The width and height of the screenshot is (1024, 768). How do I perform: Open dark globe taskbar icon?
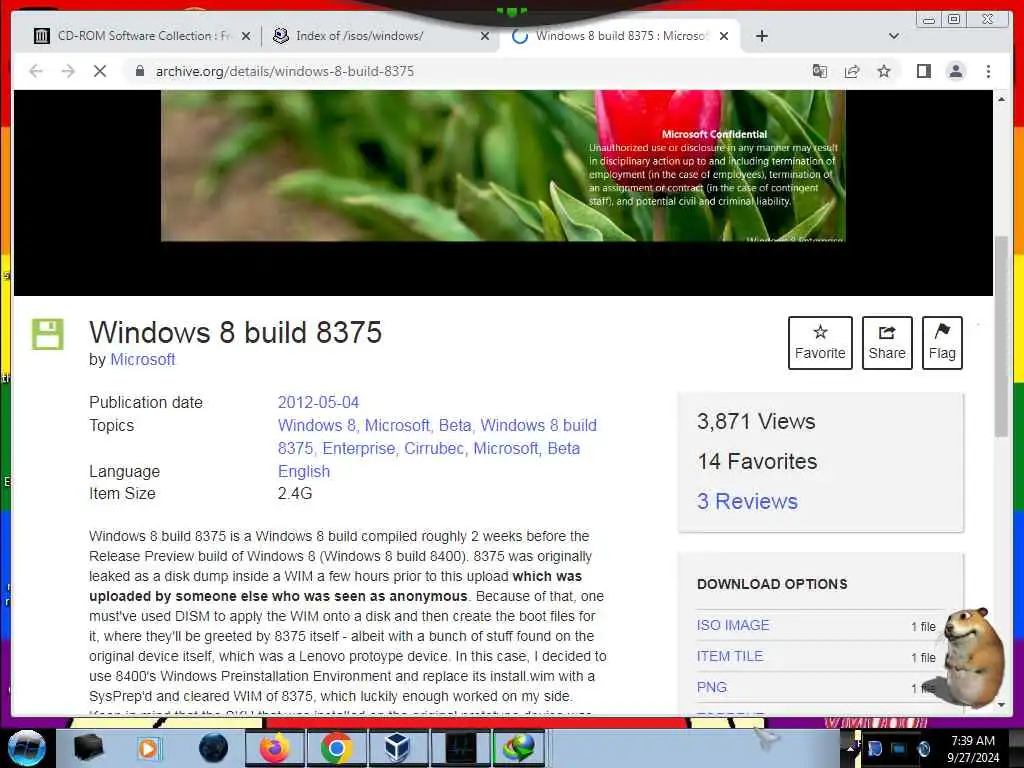tap(213, 748)
